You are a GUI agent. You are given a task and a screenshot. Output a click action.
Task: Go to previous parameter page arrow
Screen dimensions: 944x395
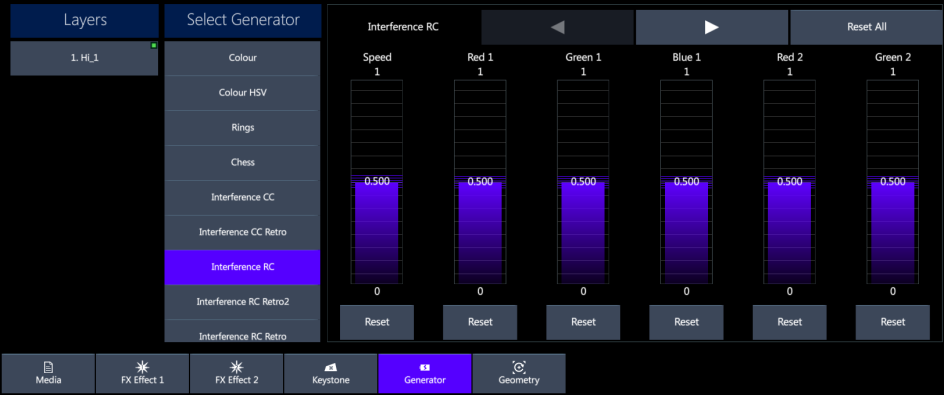[557, 27]
